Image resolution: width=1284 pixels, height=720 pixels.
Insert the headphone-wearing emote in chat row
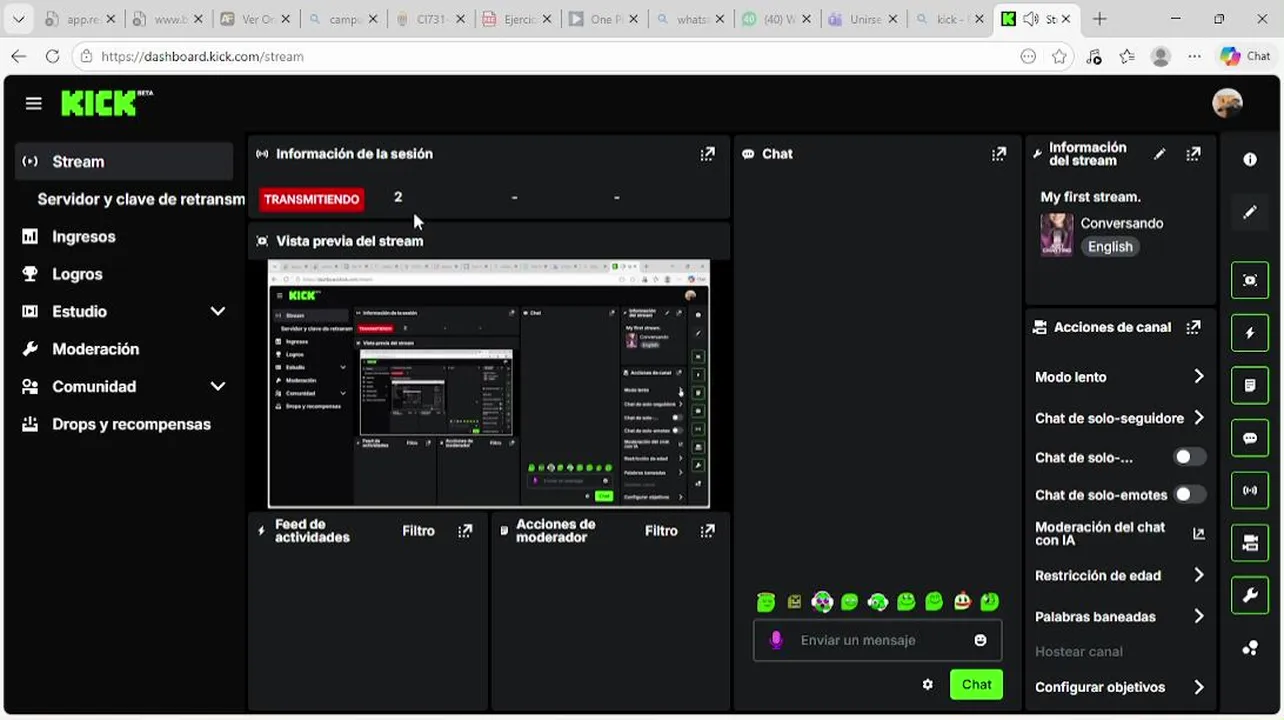point(877,601)
